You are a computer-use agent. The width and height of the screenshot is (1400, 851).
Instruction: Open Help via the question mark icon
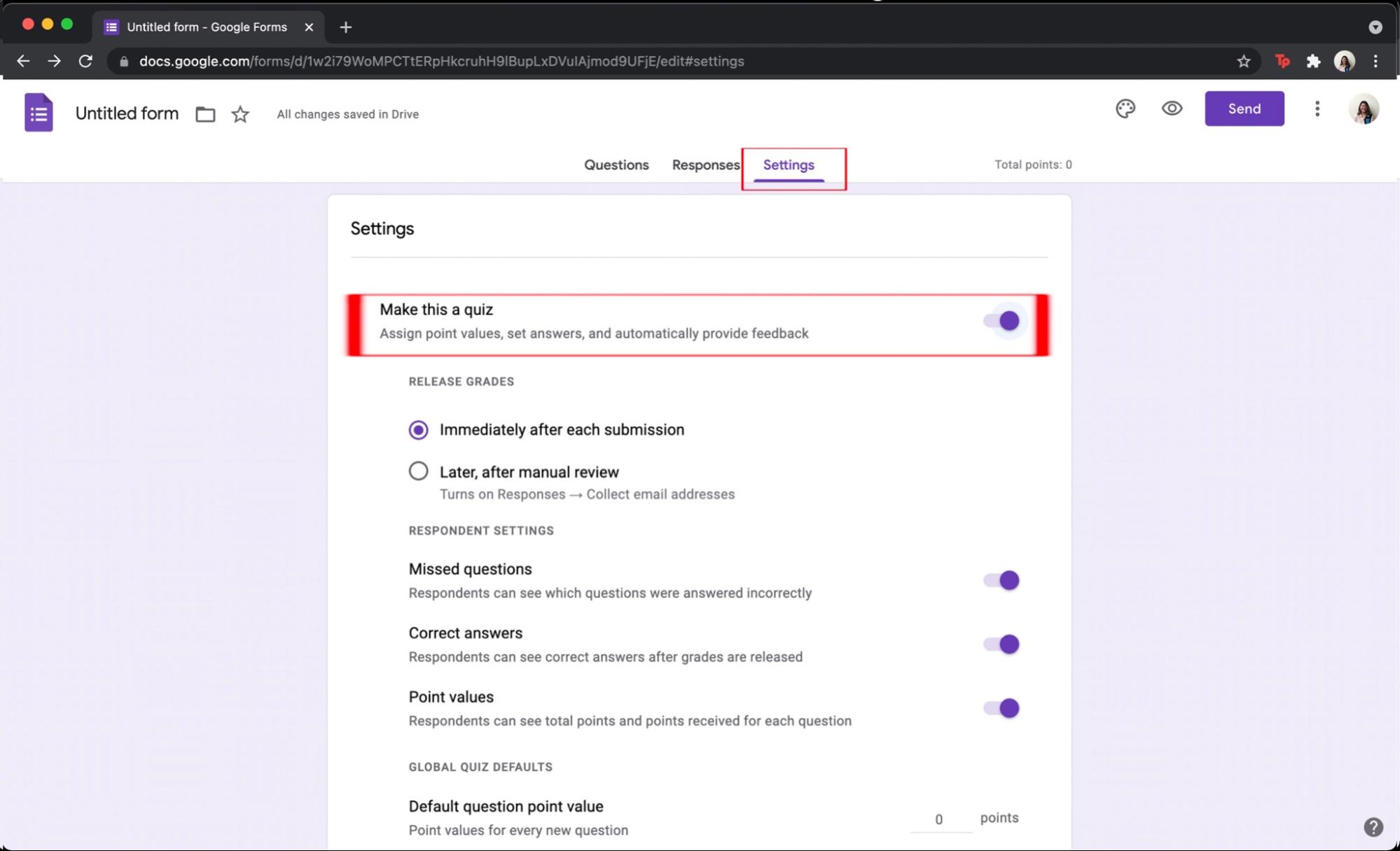[1372, 827]
